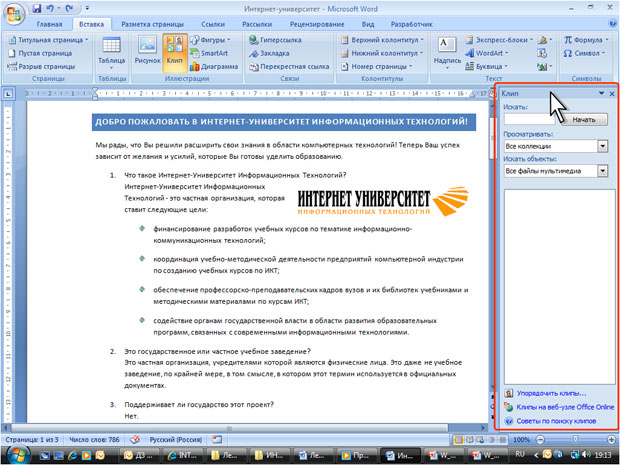620x465 pixels.
Task: Switch to Draft view
Action: 502,439
